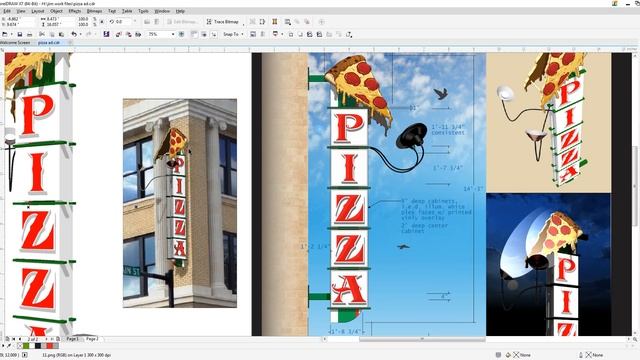
Task: Toggle the Show Rulers icon
Action: point(194,34)
